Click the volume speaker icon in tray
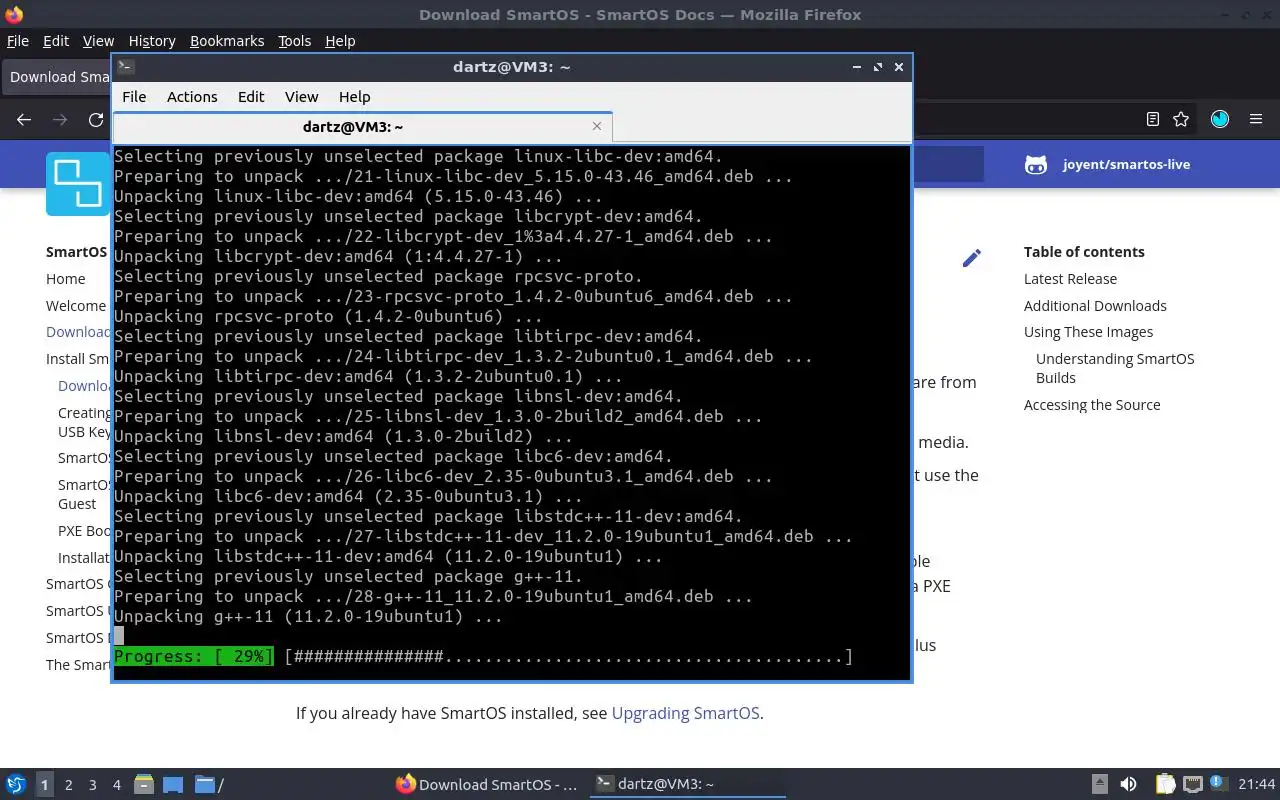The height and width of the screenshot is (800, 1280). pyautogui.click(x=1128, y=784)
